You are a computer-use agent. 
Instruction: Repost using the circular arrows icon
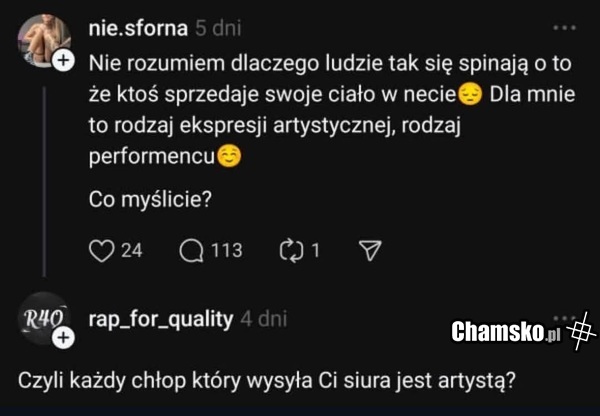coord(290,251)
